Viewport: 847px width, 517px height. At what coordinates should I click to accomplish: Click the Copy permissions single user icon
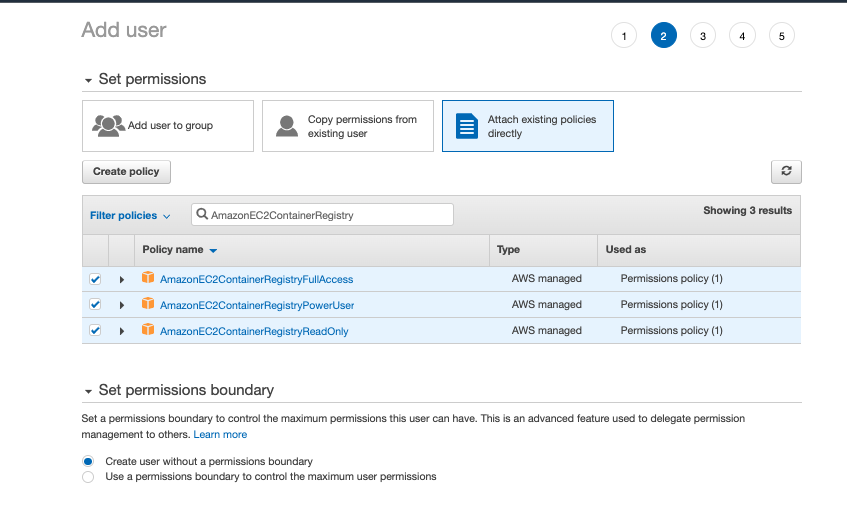pyautogui.click(x=287, y=126)
